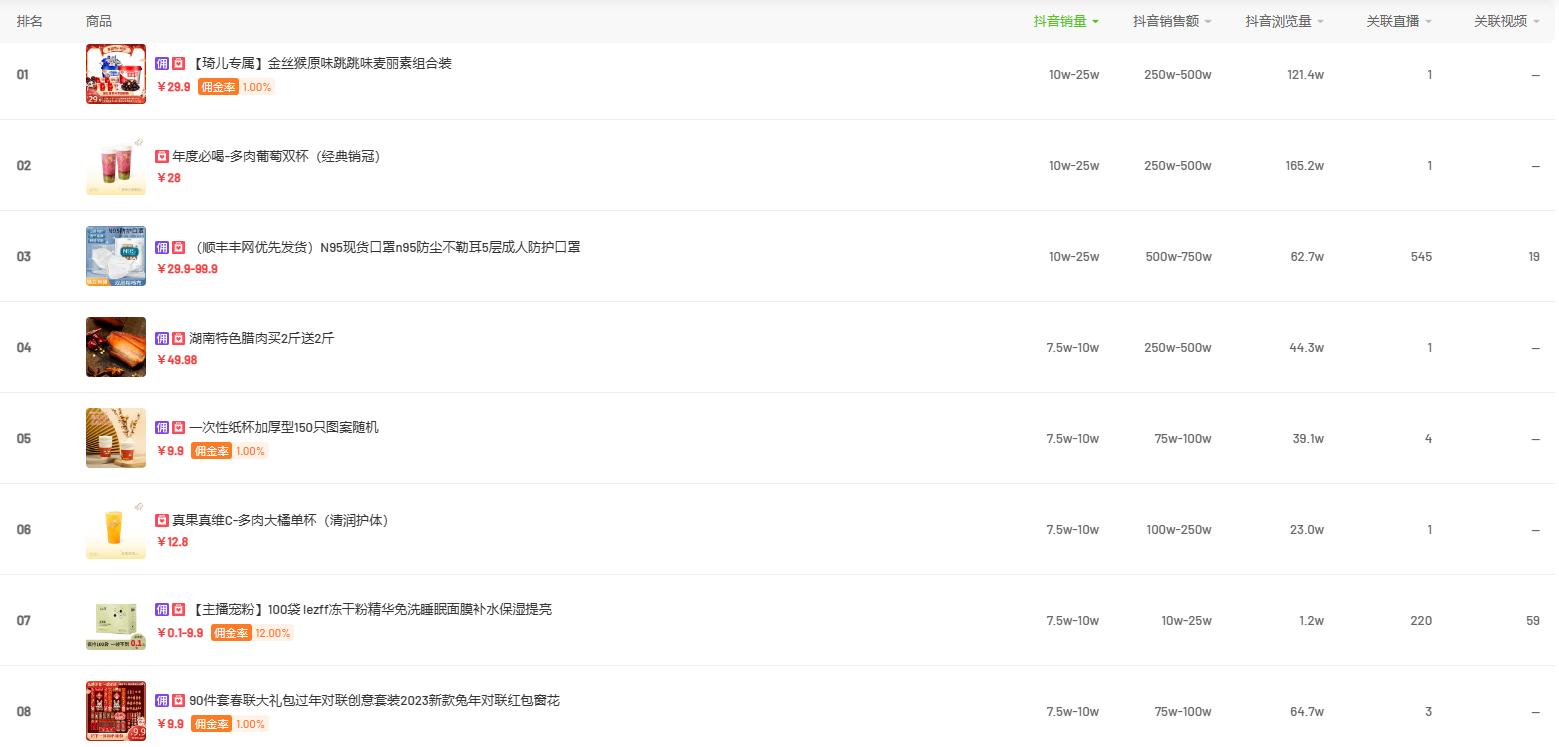Image resolution: width=1559 pixels, height=747 pixels.
Task: Open 金丝猴 candy product thumbnail
Action: (116, 74)
